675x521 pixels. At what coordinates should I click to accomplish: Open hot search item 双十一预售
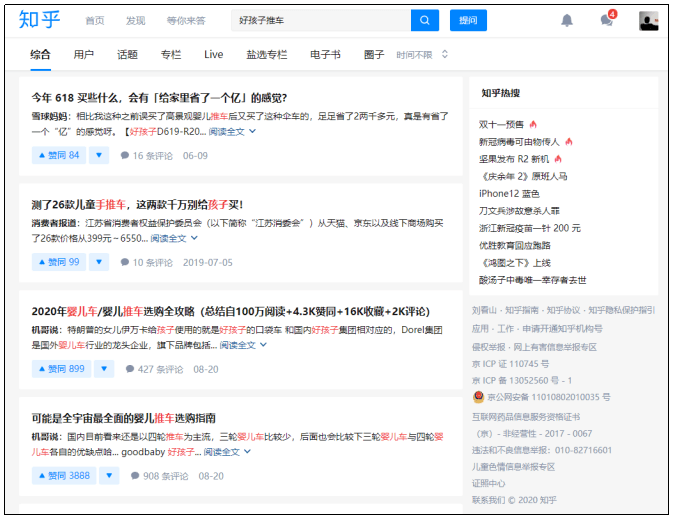click(502, 124)
